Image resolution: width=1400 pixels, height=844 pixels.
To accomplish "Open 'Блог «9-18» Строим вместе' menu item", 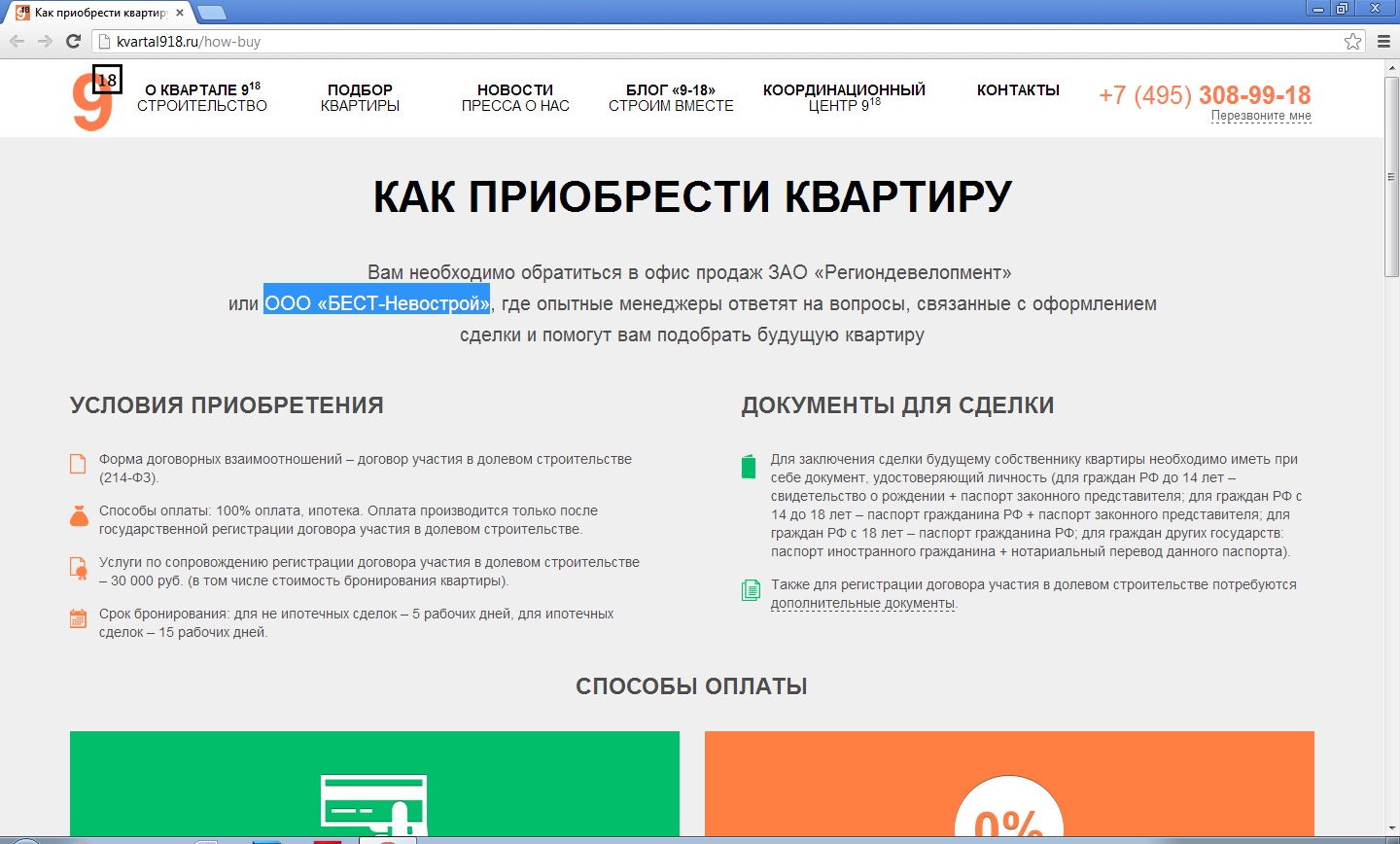I will click(671, 97).
